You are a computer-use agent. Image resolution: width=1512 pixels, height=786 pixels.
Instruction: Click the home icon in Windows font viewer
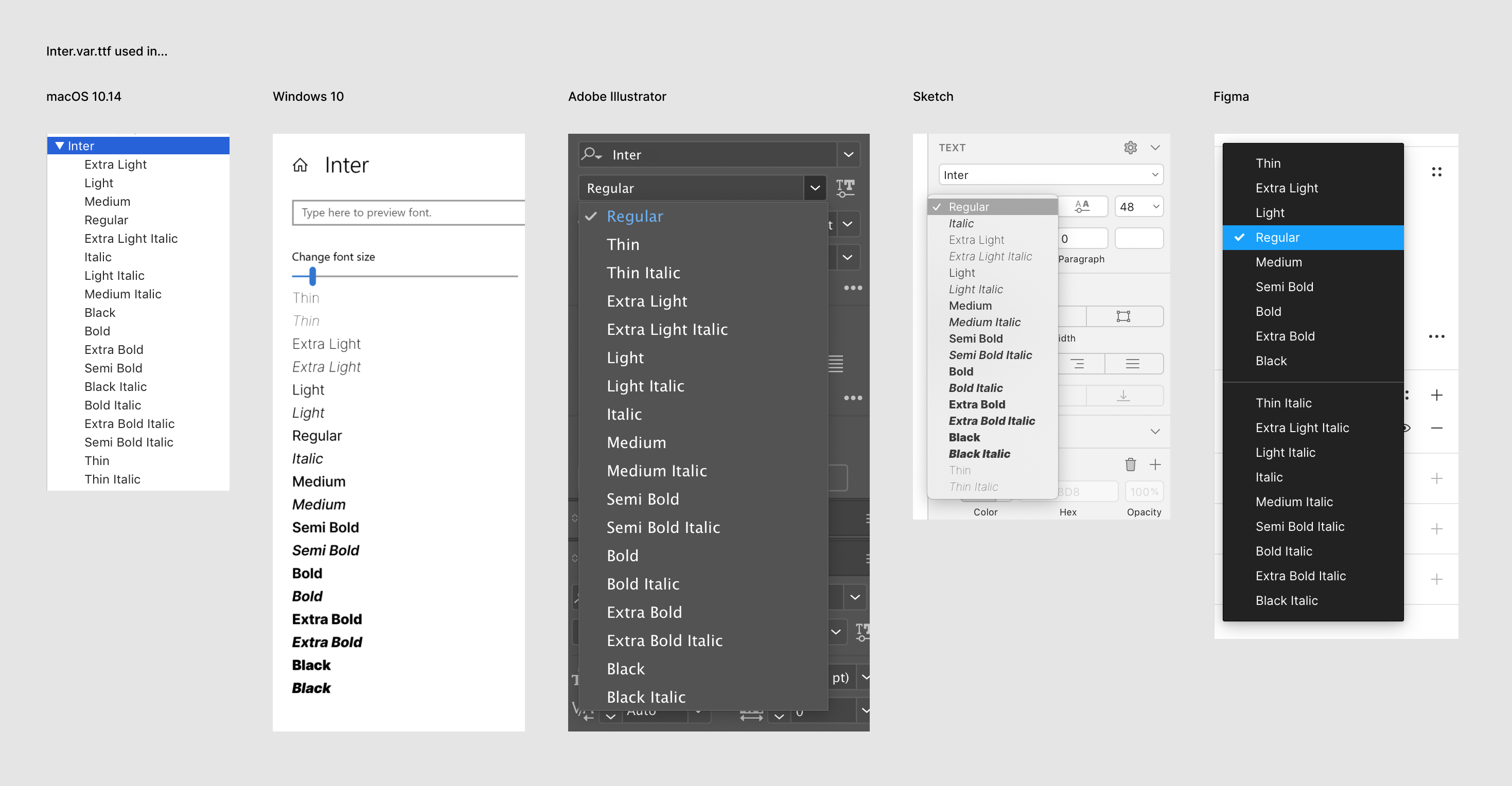pyautogui.click(x=300, y=166)
